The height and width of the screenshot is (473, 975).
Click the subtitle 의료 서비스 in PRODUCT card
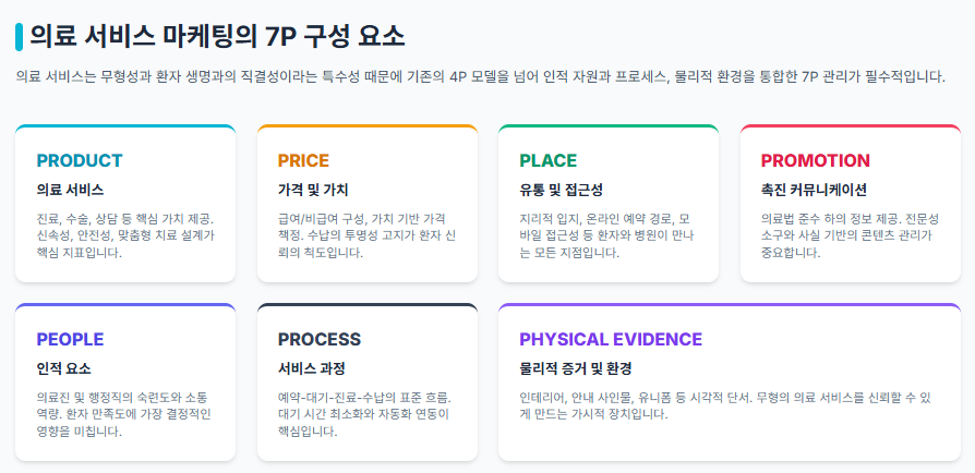(x=70, y=190)
